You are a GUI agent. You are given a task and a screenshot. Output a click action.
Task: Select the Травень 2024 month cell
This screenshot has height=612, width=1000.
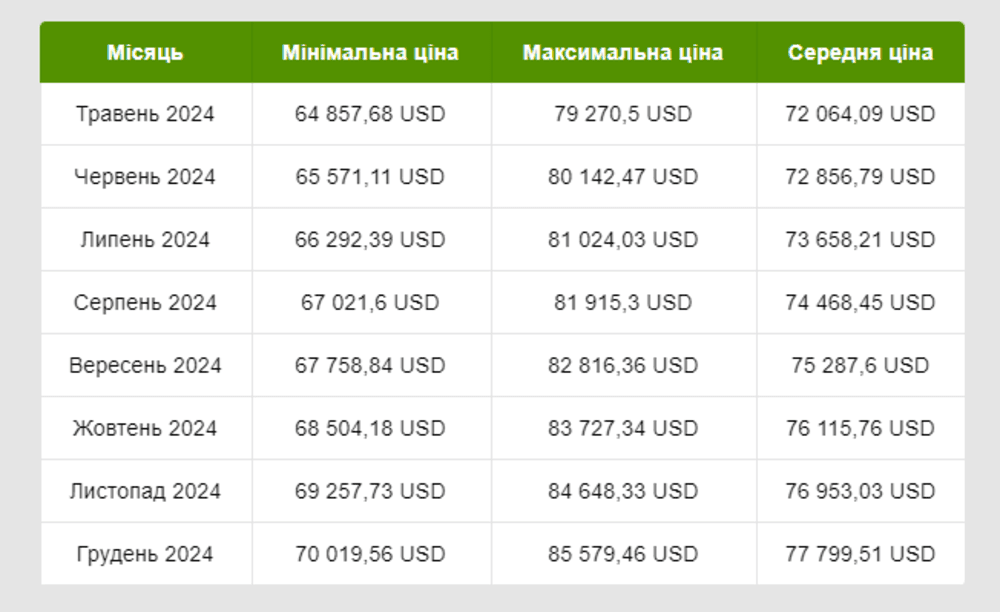click(x=145, y=114)
